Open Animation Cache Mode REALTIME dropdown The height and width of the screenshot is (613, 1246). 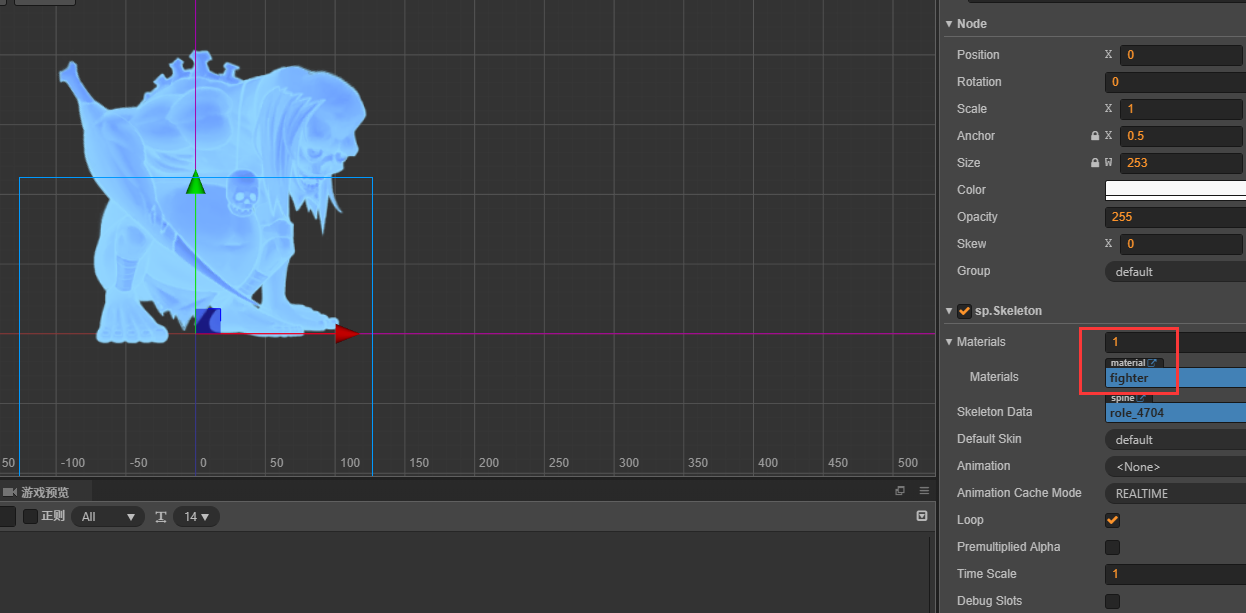pos(1175,493)
